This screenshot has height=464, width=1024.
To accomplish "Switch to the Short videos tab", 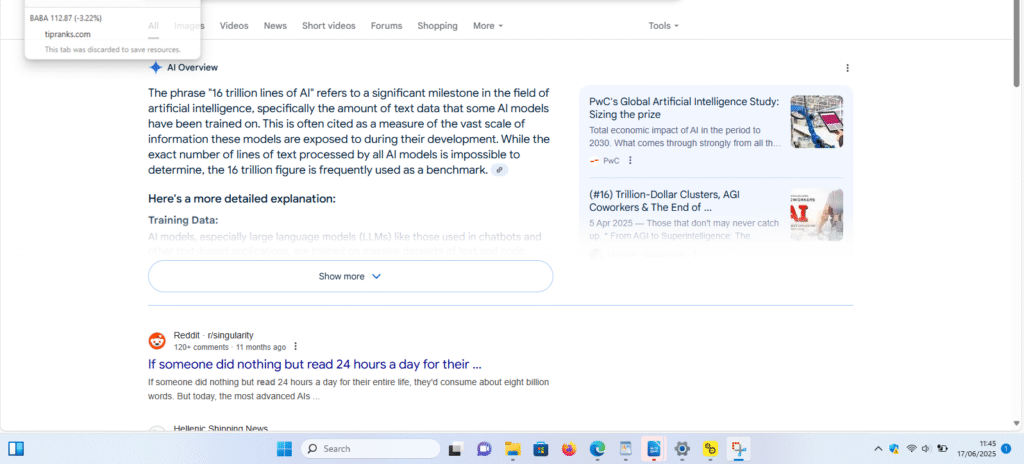I will (x=328, y=25).
